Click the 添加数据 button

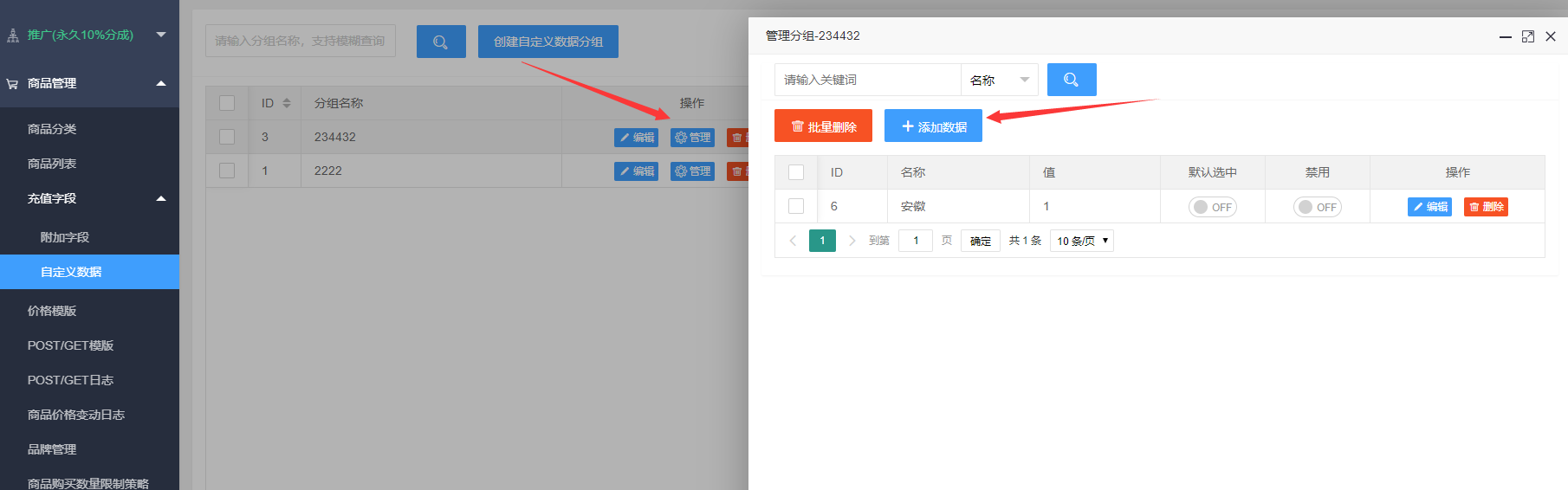click(933, 126)
